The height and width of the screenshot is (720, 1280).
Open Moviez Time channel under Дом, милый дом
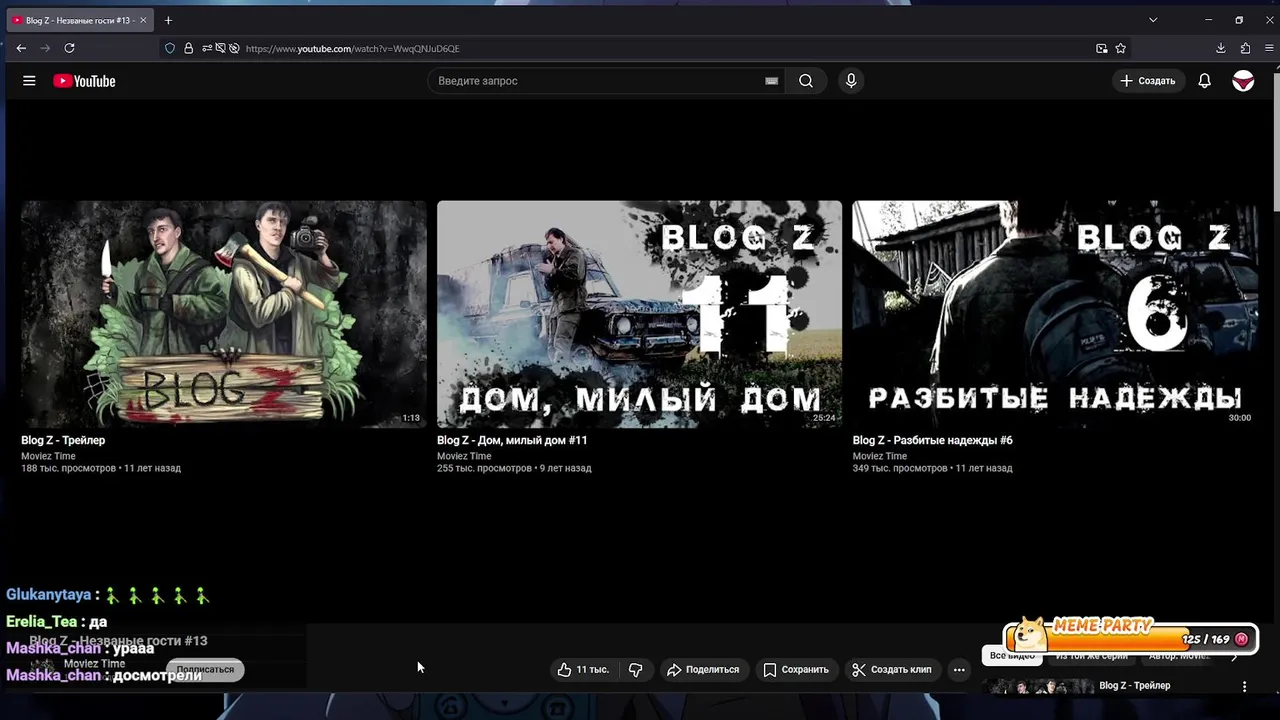(464, 456)
